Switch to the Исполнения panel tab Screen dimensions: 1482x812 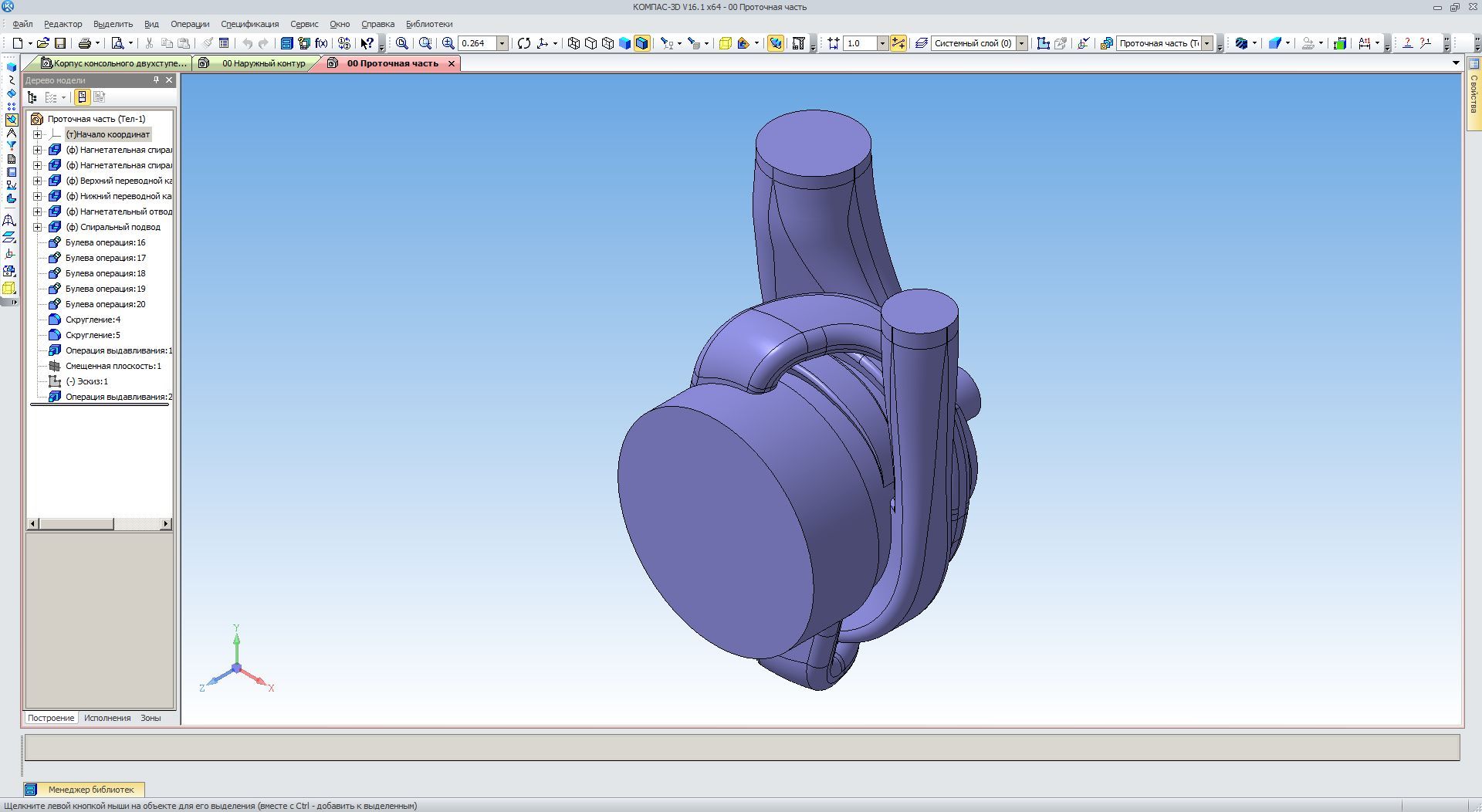coord(107,718)
